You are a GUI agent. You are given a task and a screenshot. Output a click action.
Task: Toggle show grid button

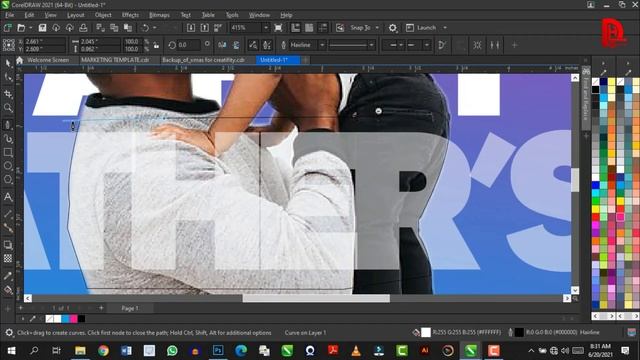[309, 28]
